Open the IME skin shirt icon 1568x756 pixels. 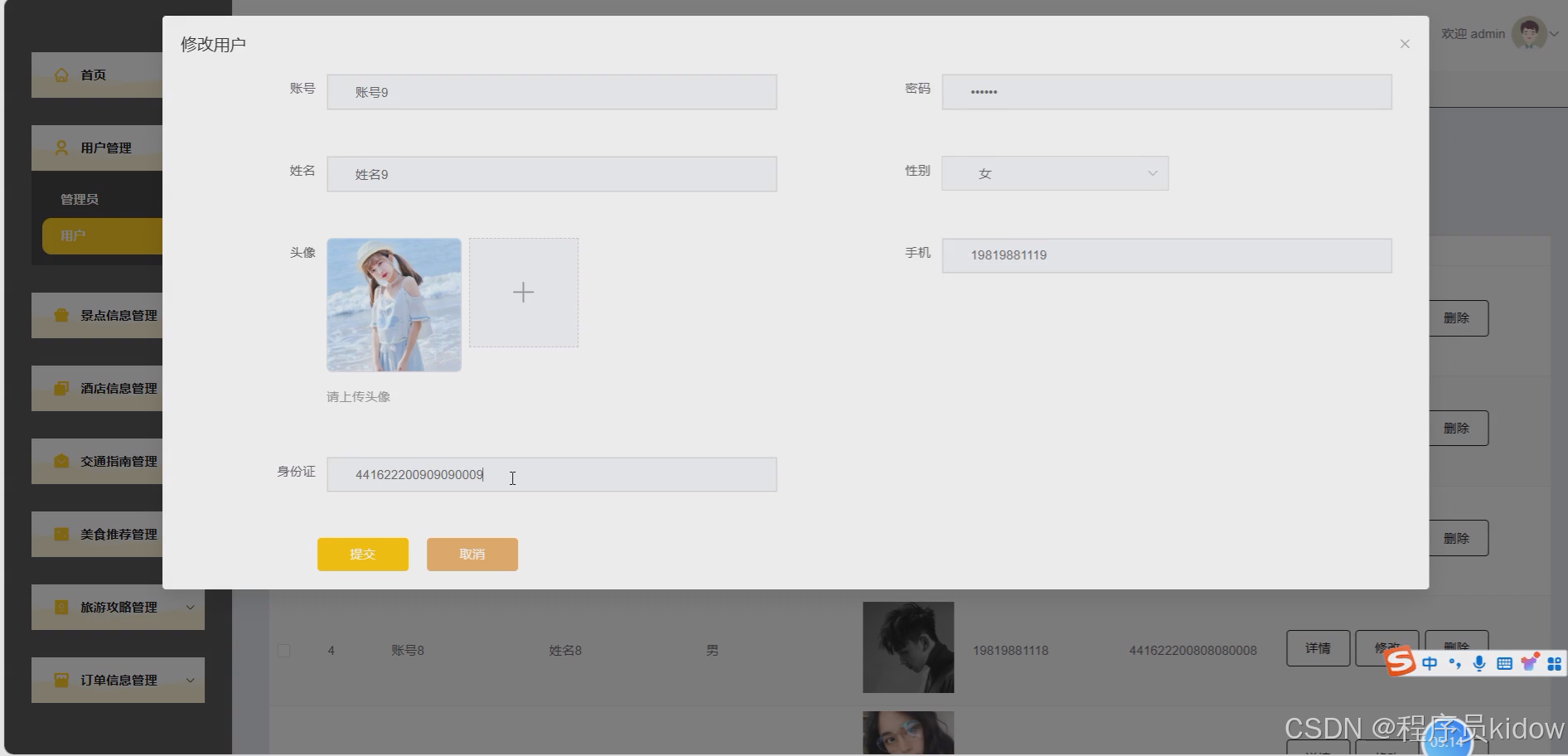tap(1530, 661)
